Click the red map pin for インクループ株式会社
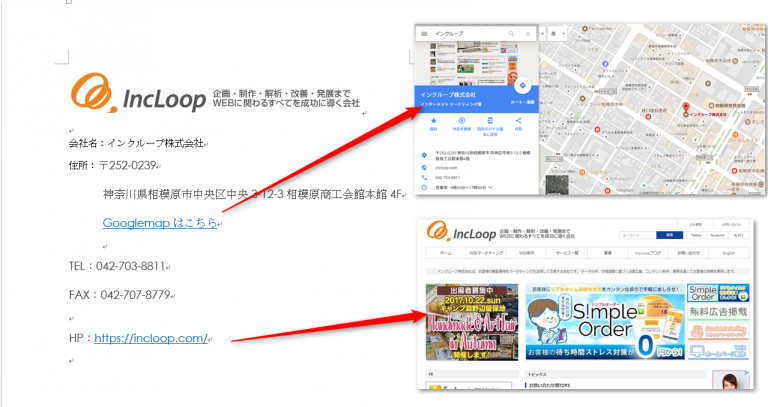This screenshot has height=407, width=768. [x=686, y=108]
